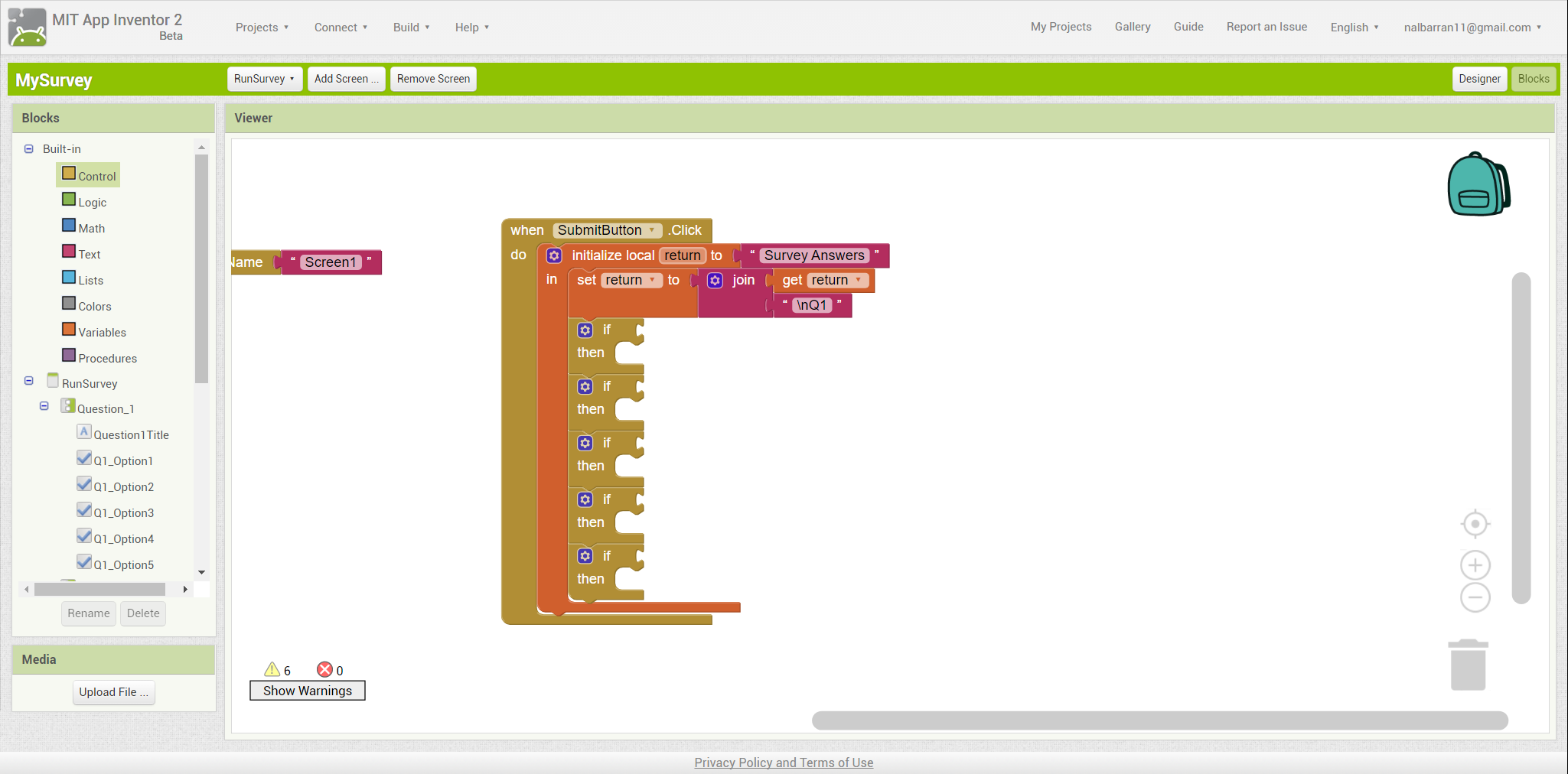Screen dimensions: 1568x774
Task: Click the Delete button
Action: (143, 613)
